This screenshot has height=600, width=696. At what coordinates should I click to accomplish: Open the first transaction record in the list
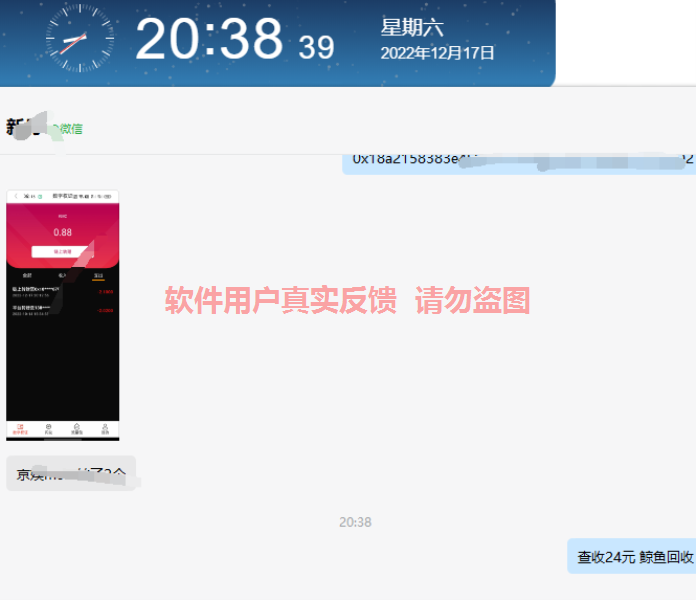[x=62, y=291]
